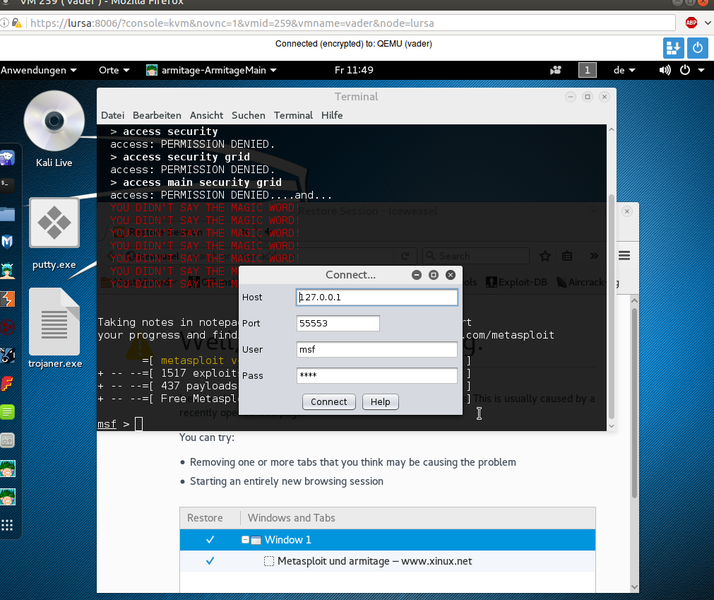This screenshot has height=600, width=714.
Task: Uncheck restore checkmark for Window 1
Action: click(210, 540)
